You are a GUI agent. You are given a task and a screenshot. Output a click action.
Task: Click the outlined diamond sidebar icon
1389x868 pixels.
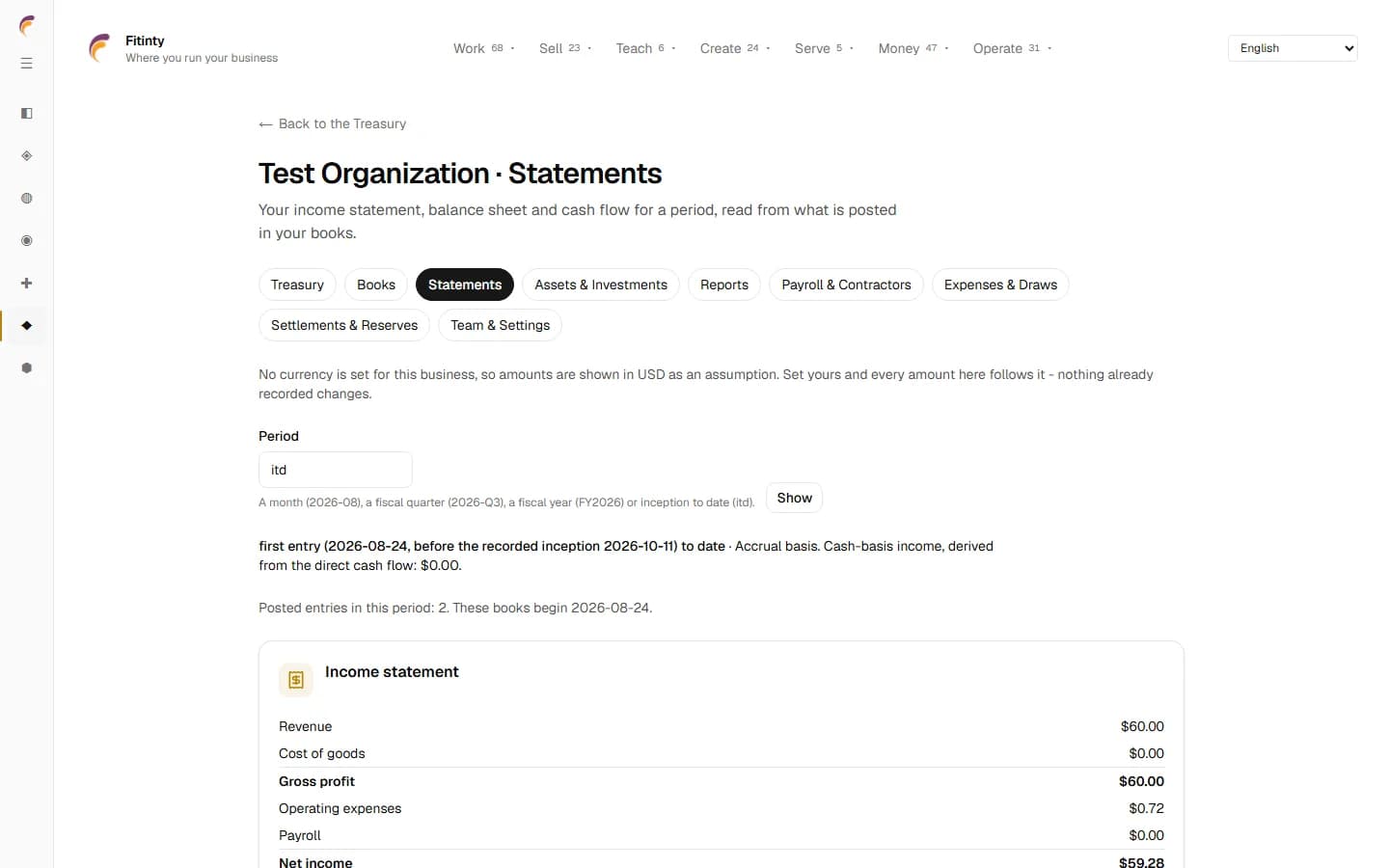(27, 156)
